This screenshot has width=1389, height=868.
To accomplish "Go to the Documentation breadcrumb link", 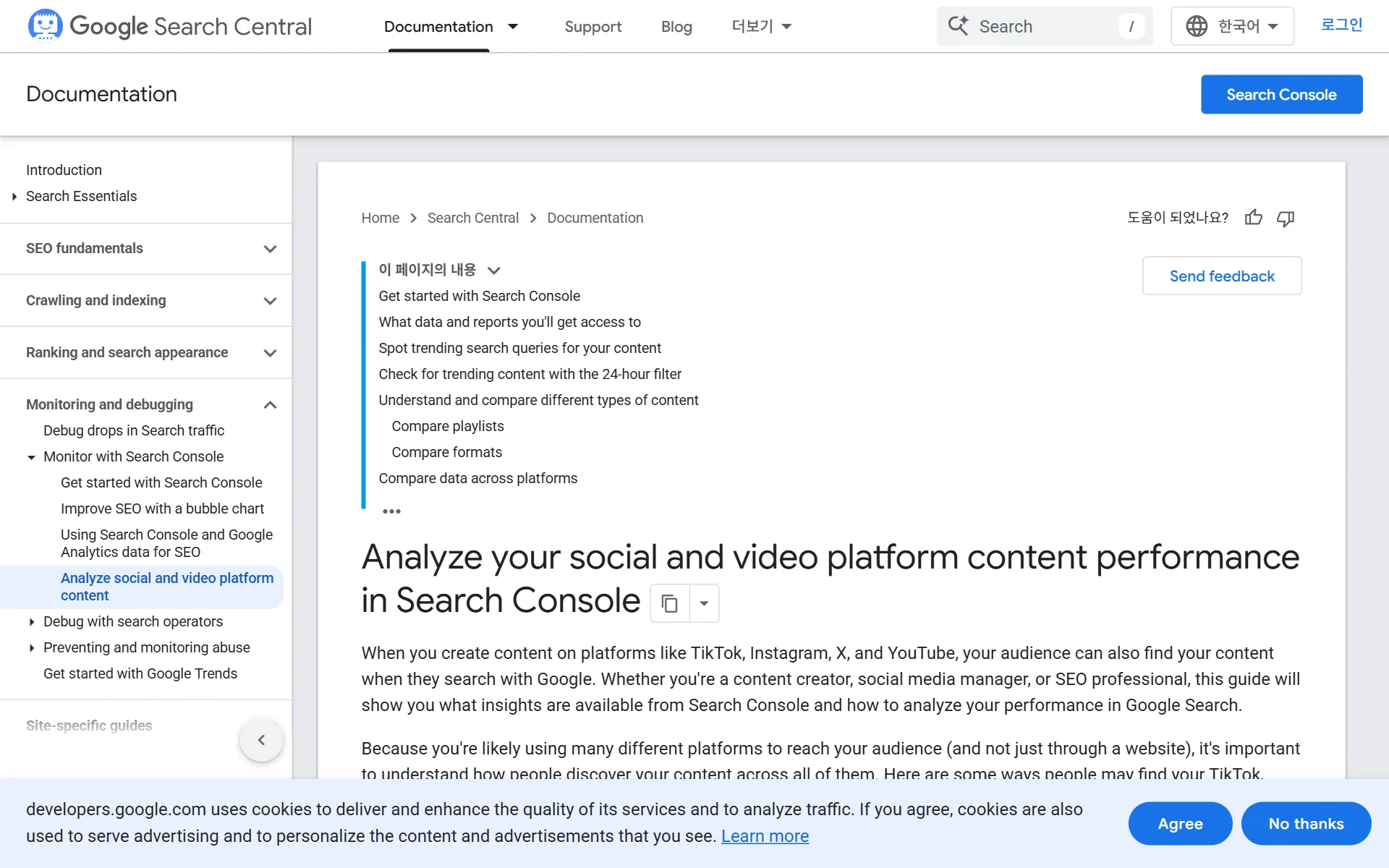I will tap(595, 218).
